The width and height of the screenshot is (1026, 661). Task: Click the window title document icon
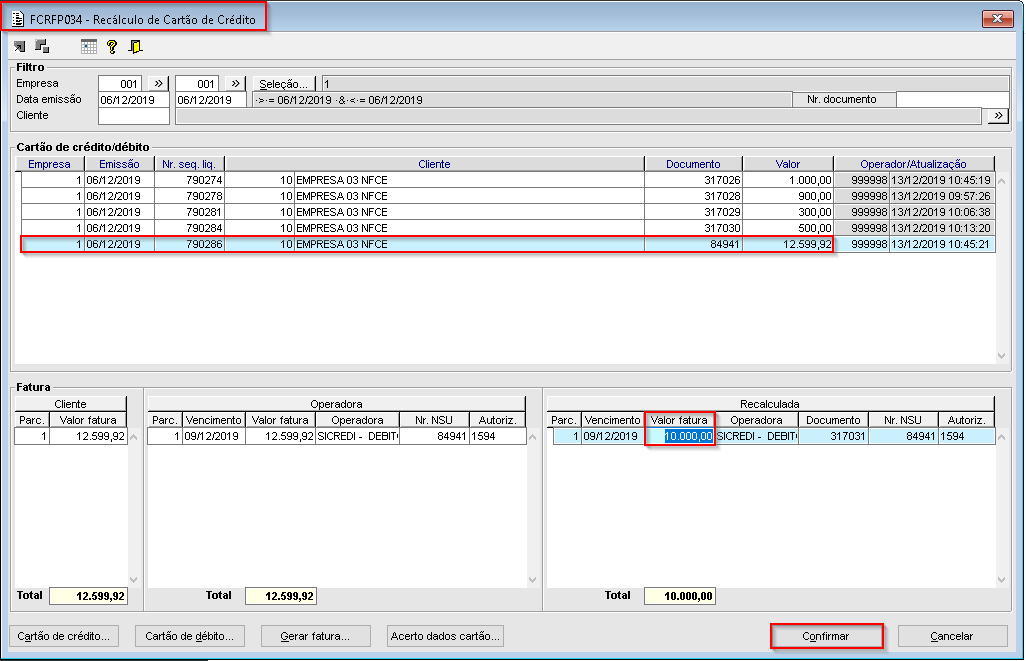[x=18, y=19]
